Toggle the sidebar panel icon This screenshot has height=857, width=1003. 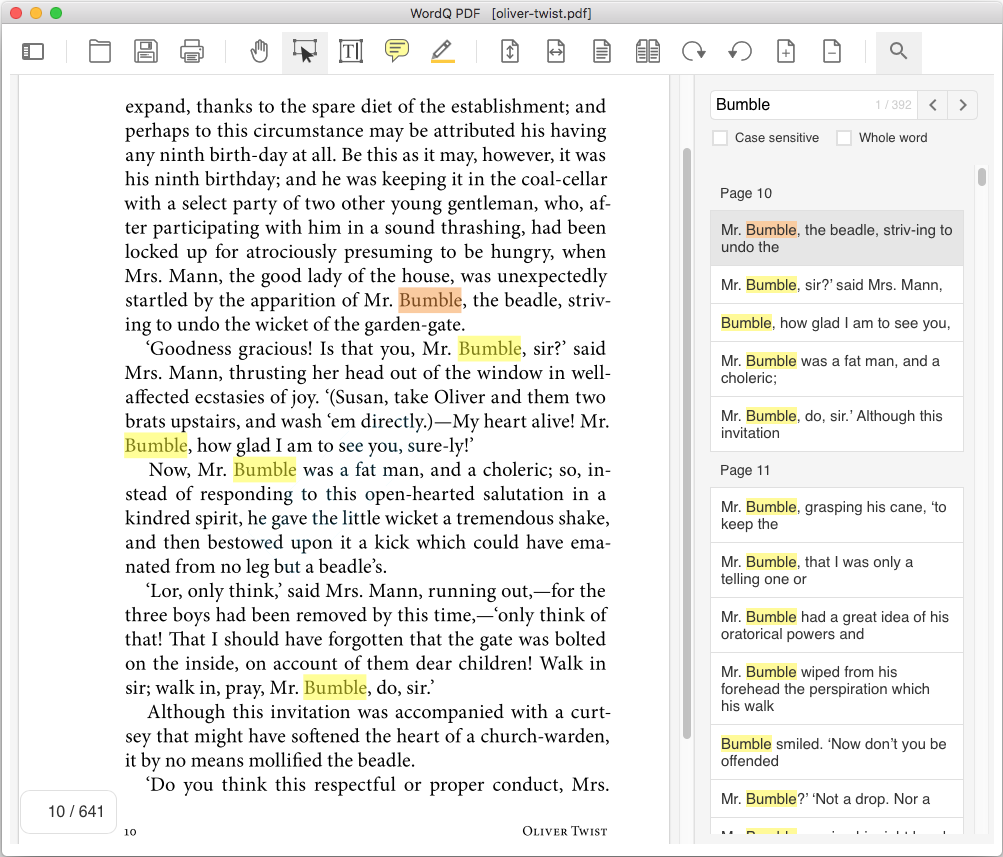(x=33, y=51)
